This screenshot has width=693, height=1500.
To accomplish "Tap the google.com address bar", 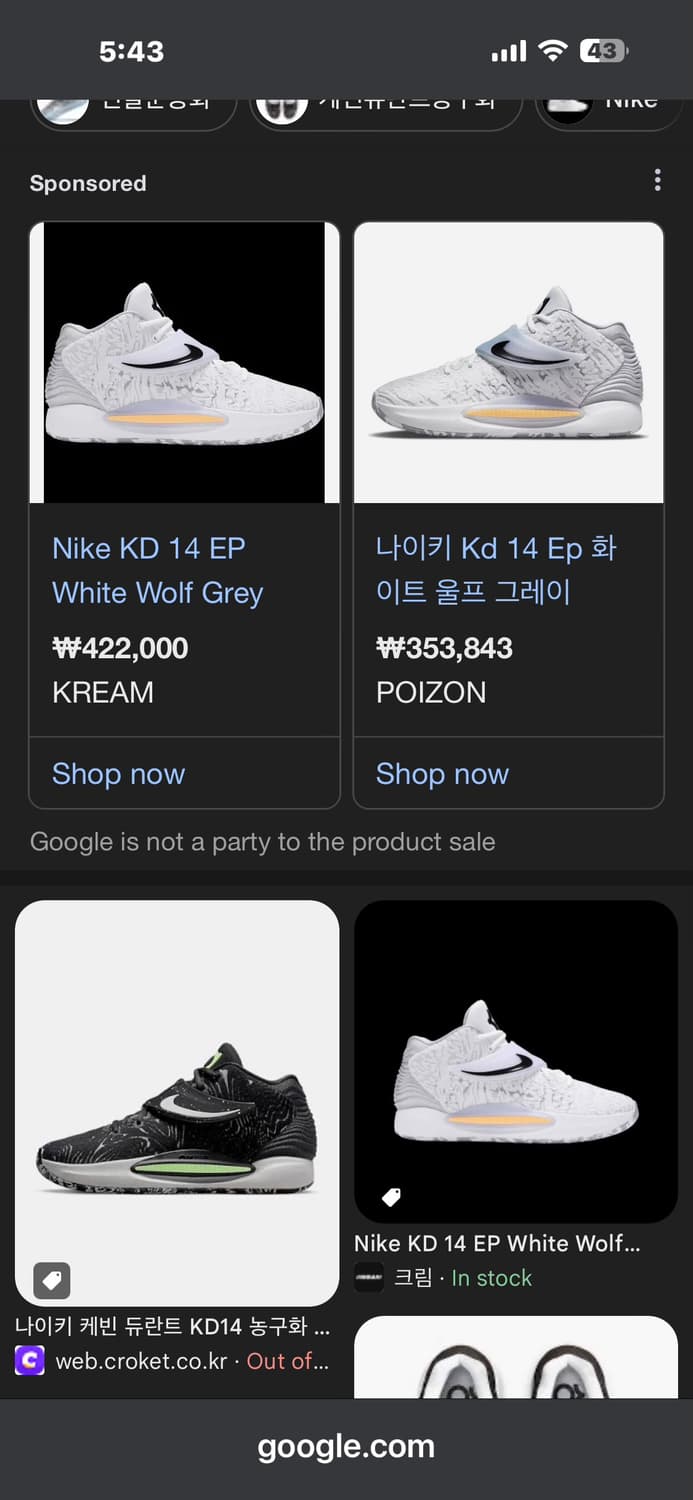I will (346, 1447).
